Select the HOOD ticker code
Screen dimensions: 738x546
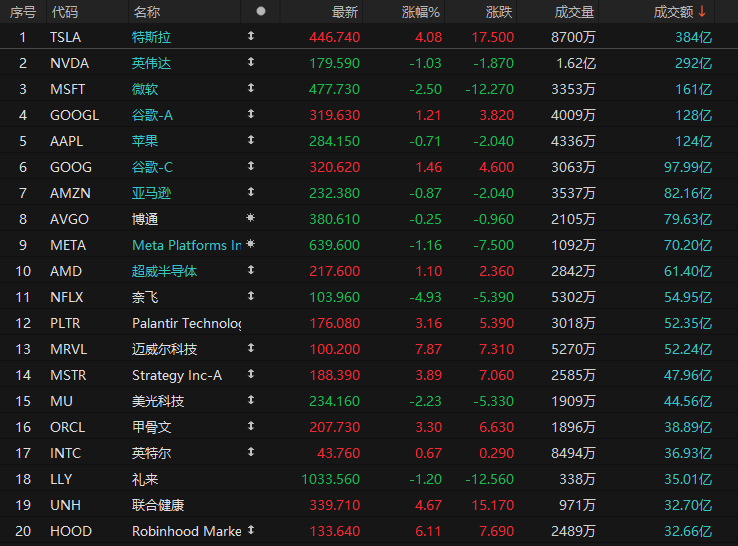click(71, 531)
